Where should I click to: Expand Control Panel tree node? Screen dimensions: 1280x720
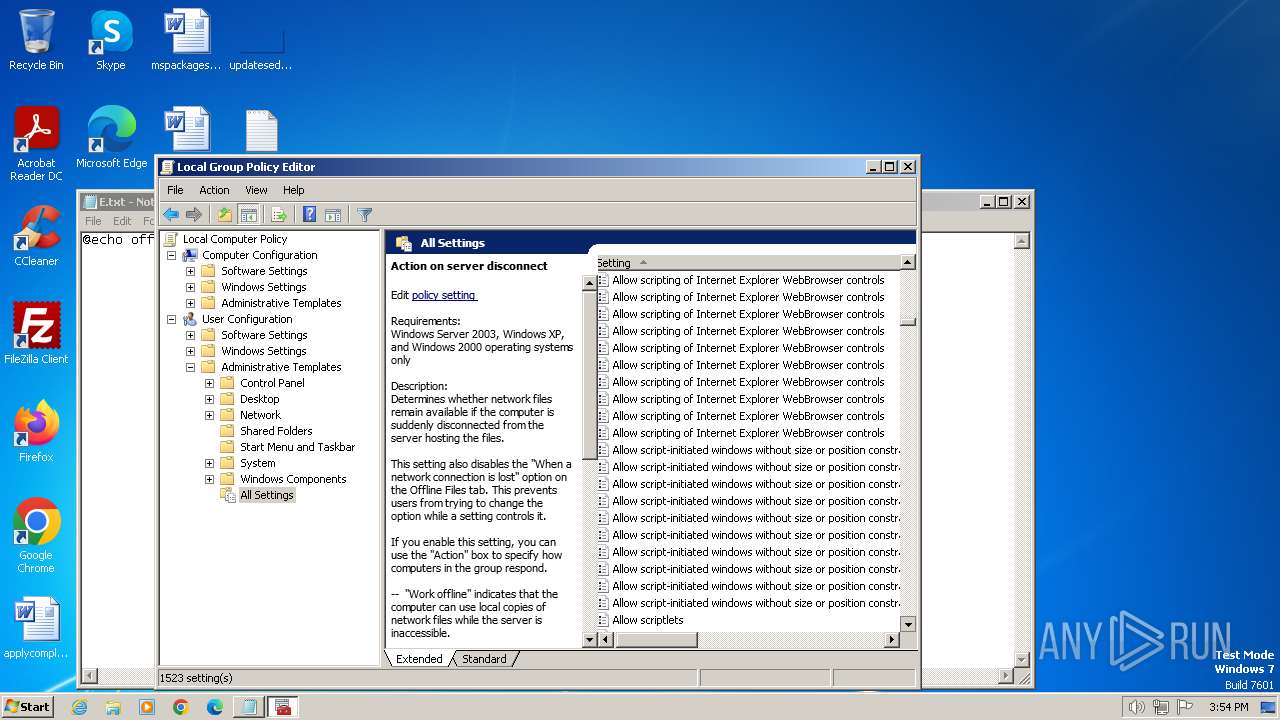(209, 383)
